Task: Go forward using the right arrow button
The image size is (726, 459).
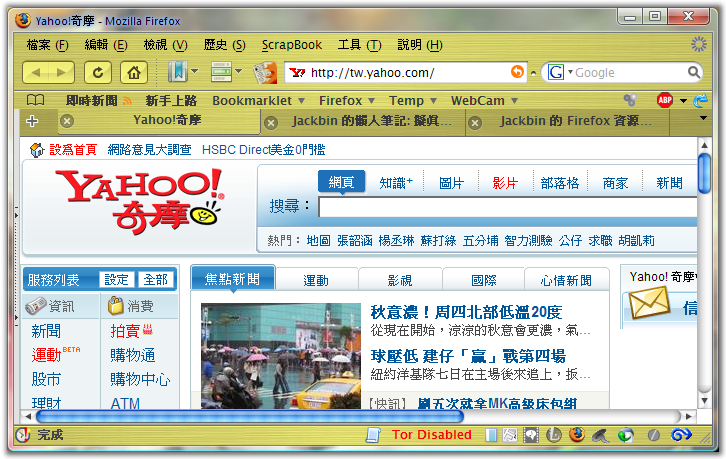Action: (61, 73)
